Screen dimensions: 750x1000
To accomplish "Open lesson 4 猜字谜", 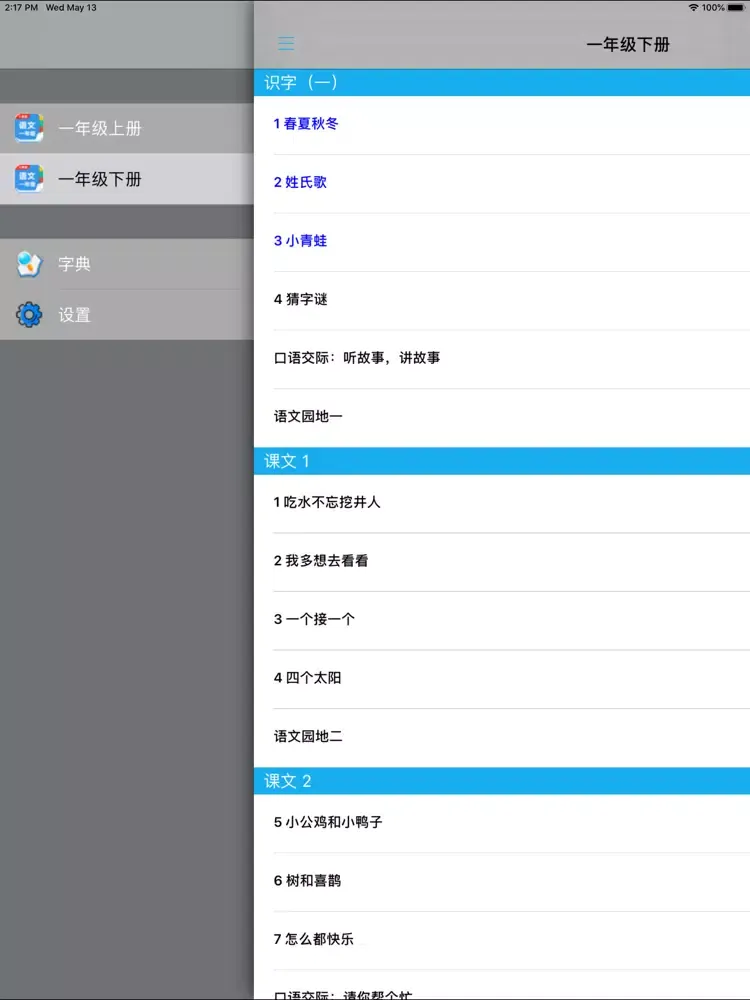I will pyautogui.click(x=502, y=301).
